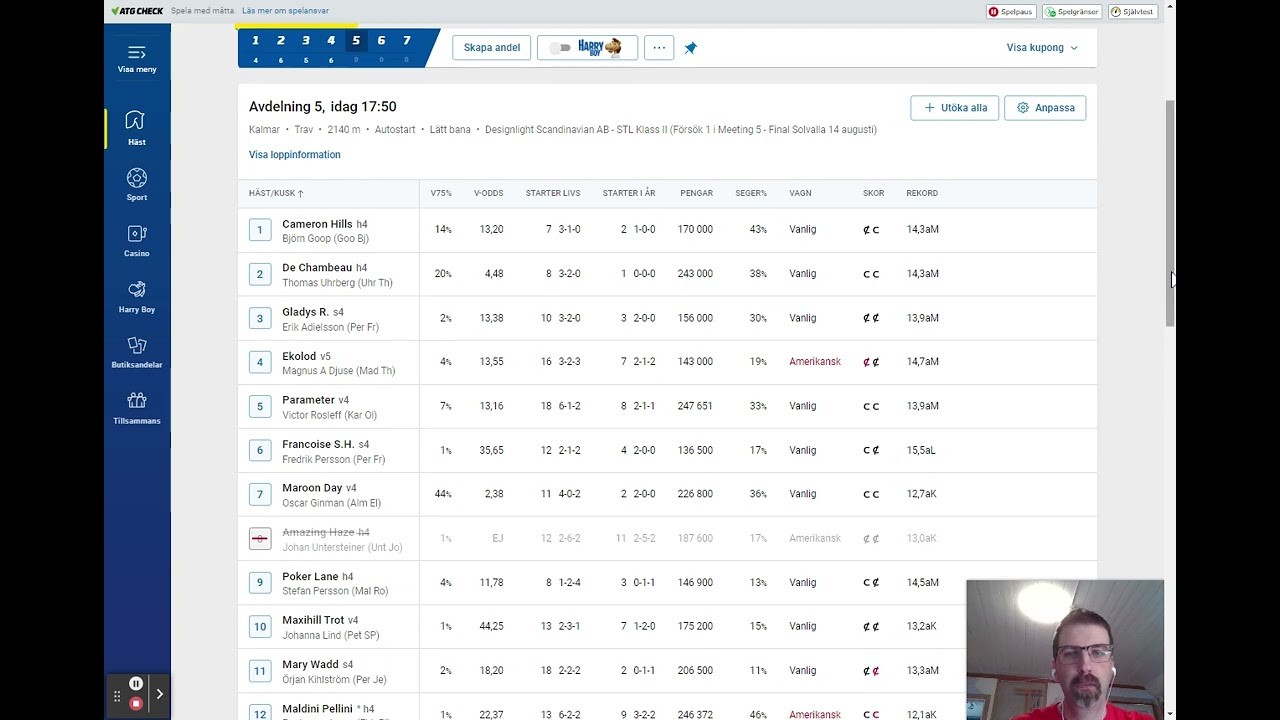Click the Skapa andel button
This screenshot has height=720, width=1280.
click(492, 48)
